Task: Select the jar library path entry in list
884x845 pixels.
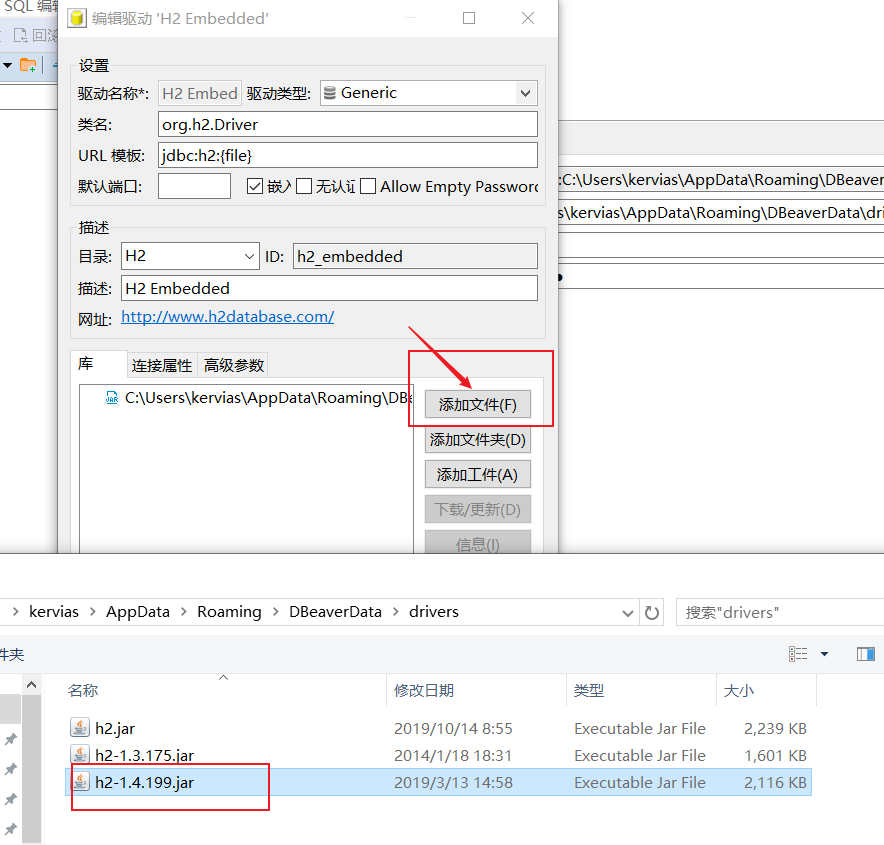Action: (x=258, y=398)
